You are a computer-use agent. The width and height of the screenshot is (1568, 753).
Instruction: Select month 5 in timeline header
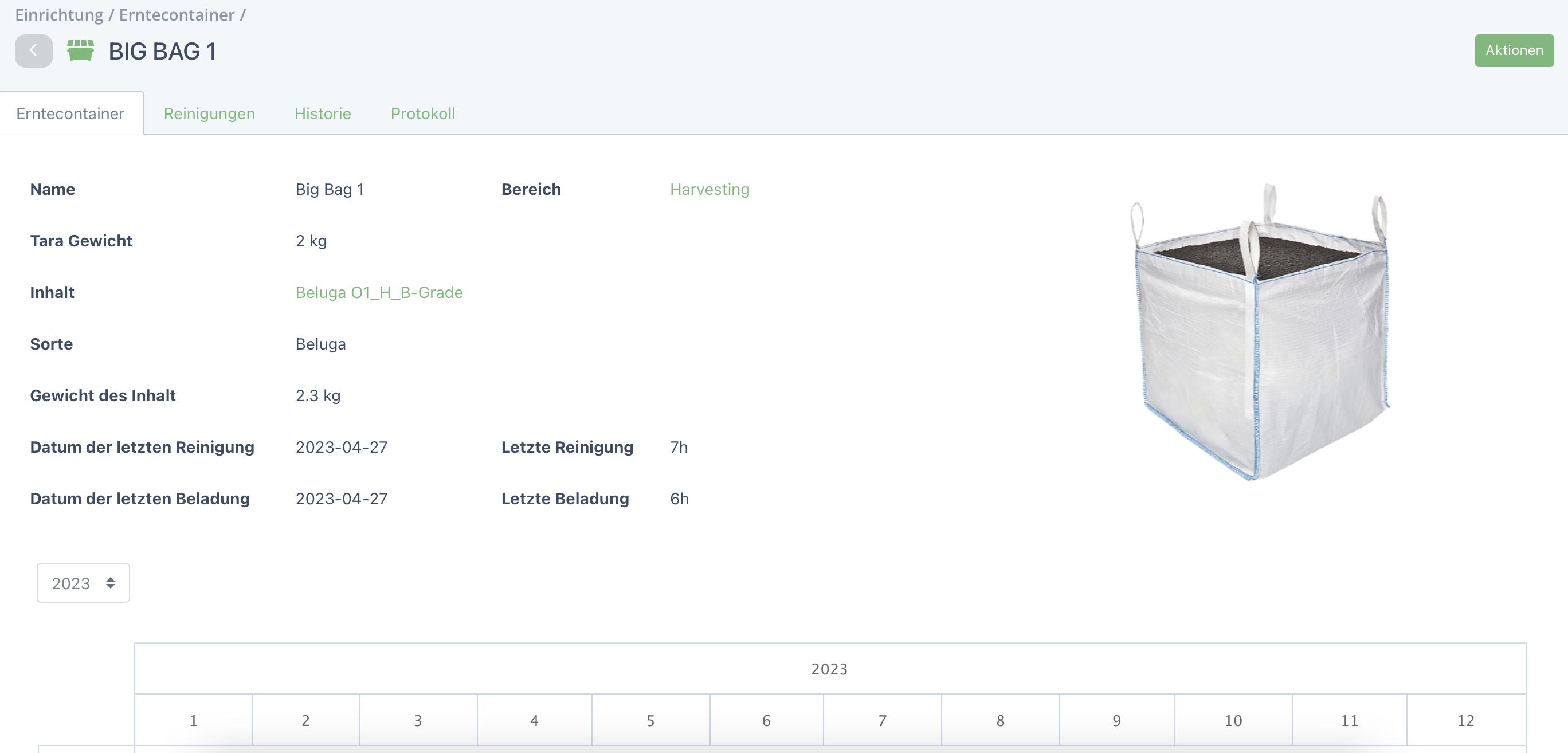click(650, 720)
